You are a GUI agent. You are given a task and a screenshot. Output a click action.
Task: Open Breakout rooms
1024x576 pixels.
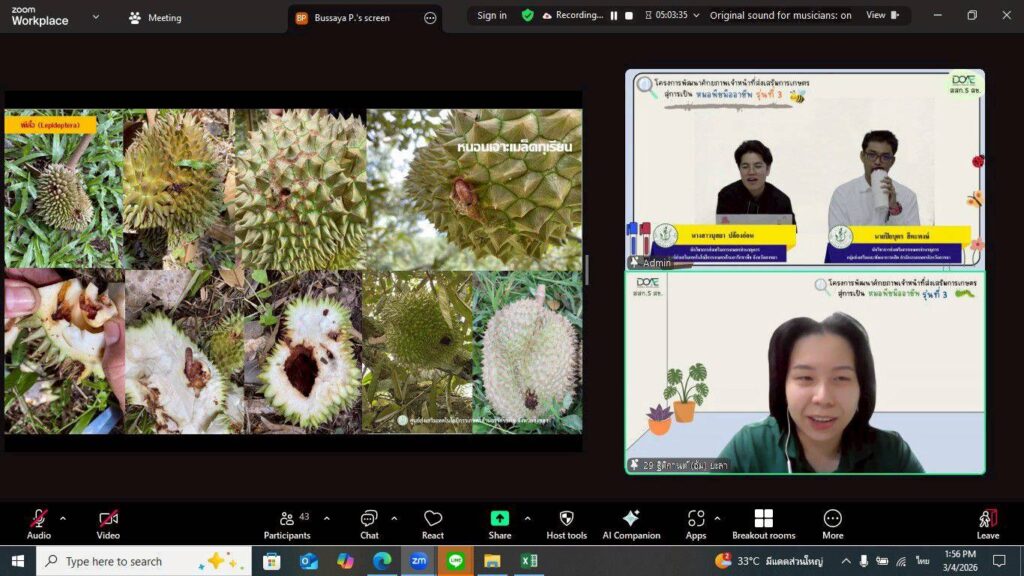coord(763,523)
